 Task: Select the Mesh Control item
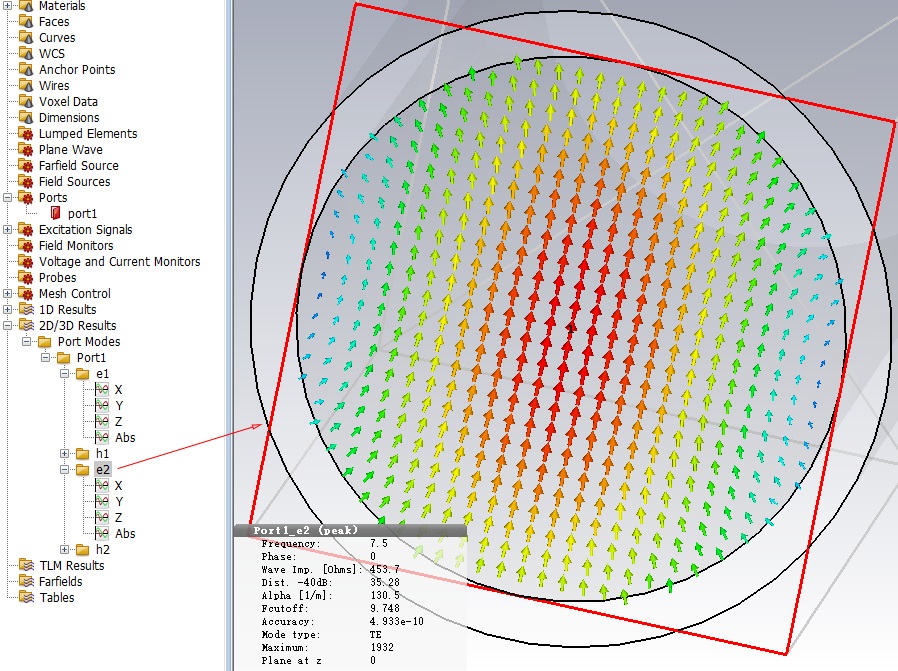pos(74,294)
